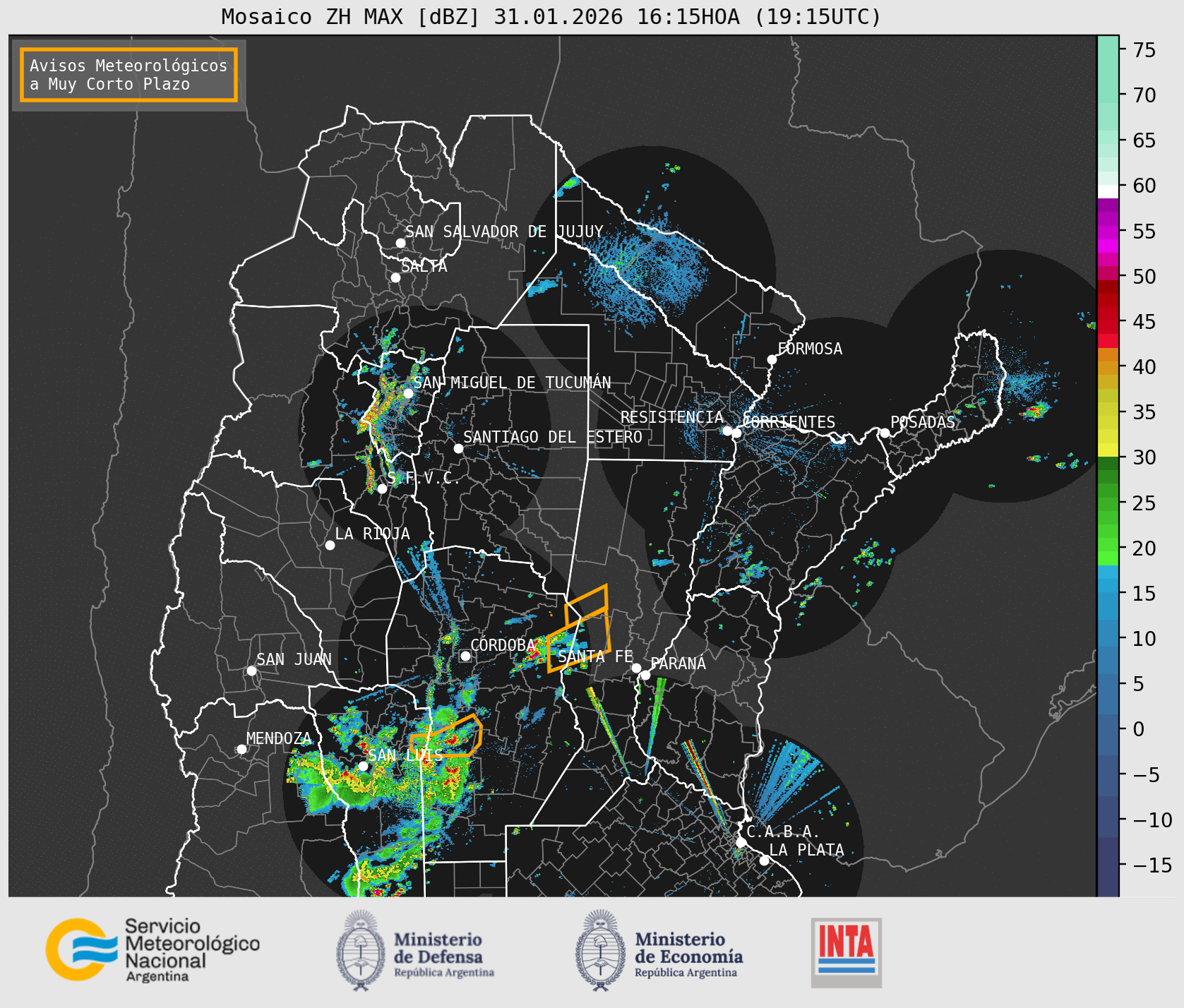Click the 75 tick label on the dBZ scale
This screenshot has height=1008, width=1184.
click(x=1144, y=50)
